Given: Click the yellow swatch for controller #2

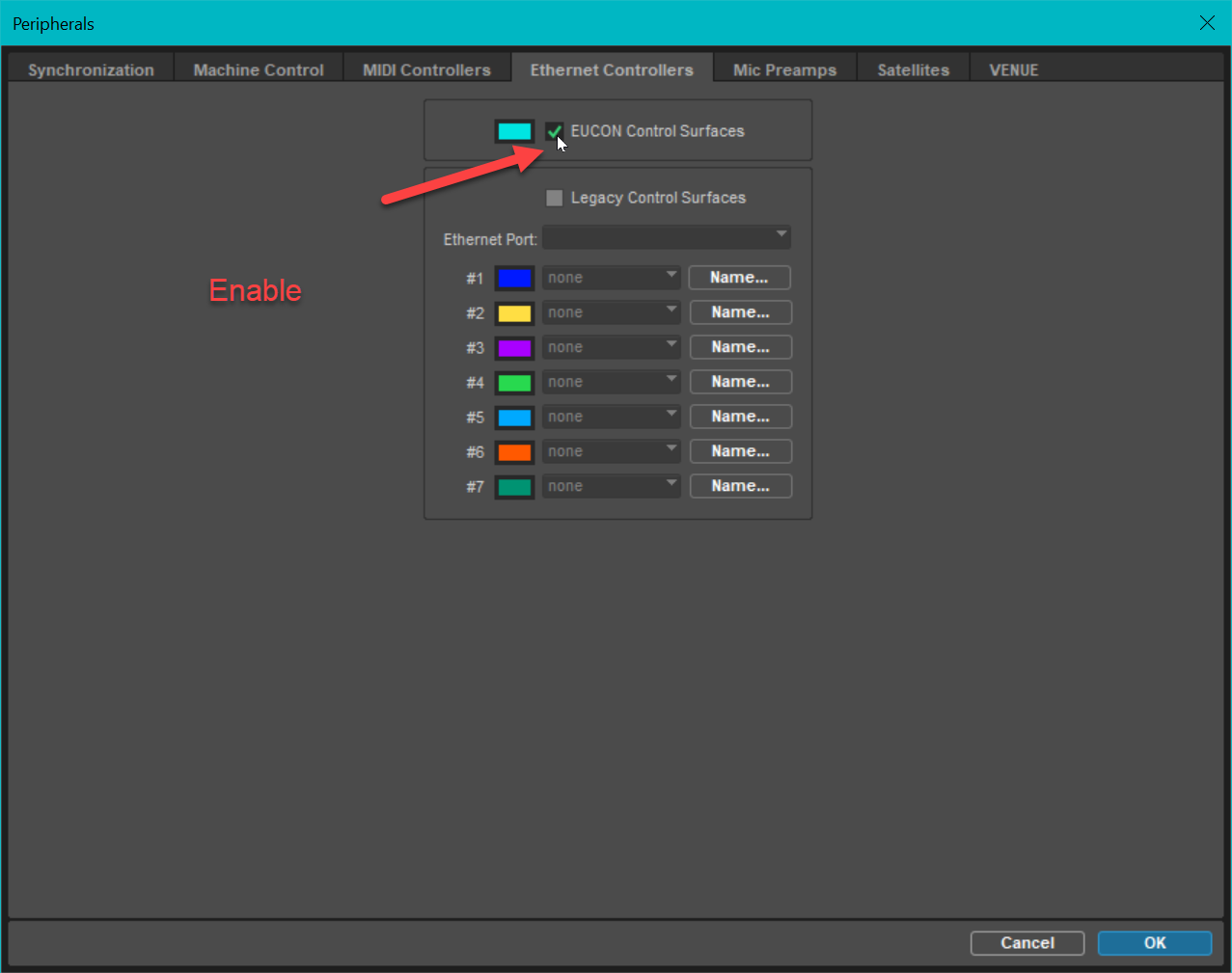Looking at the screenshot, I should (514, 313).
